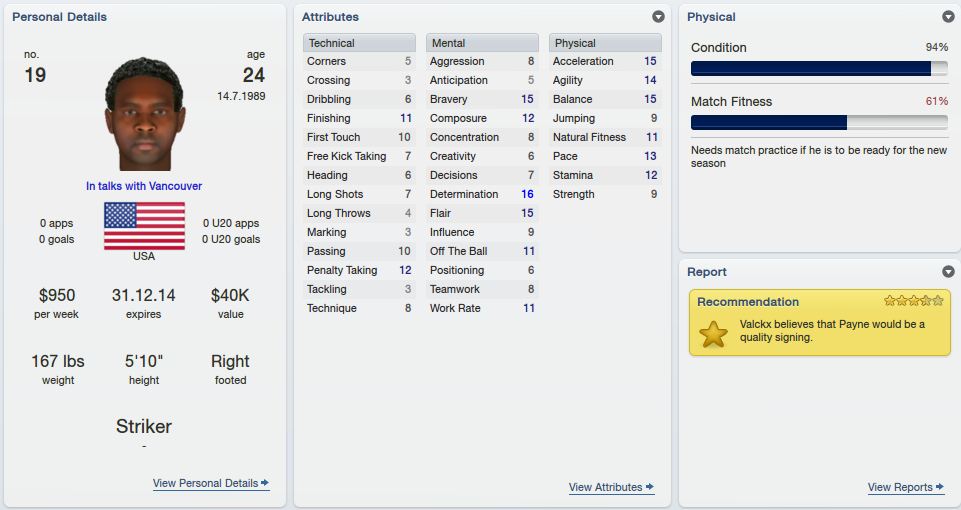
Task: Open the Report panel dropdown arrow
Action: coord(948,272)
